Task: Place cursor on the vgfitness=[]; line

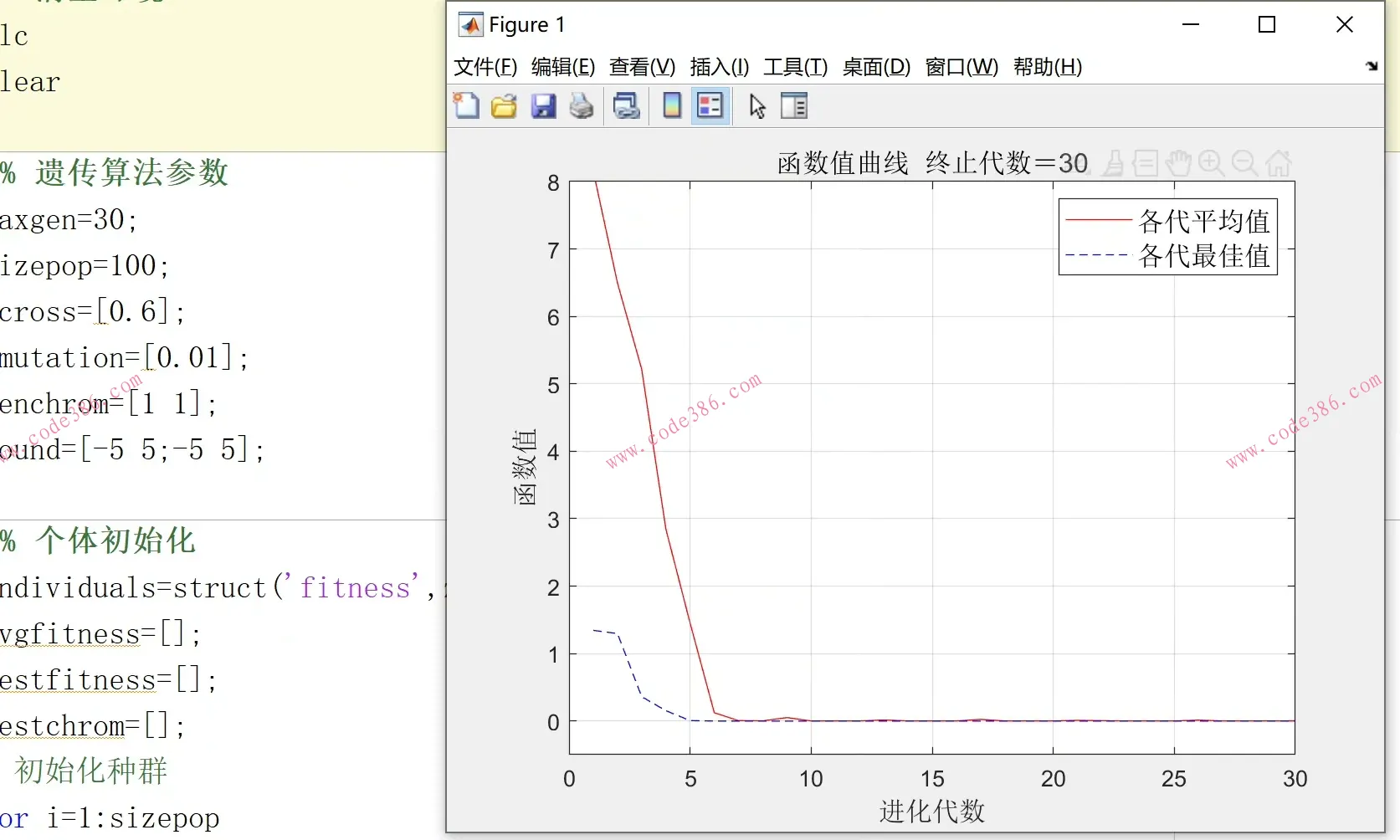Action: (x=100, y=633)
